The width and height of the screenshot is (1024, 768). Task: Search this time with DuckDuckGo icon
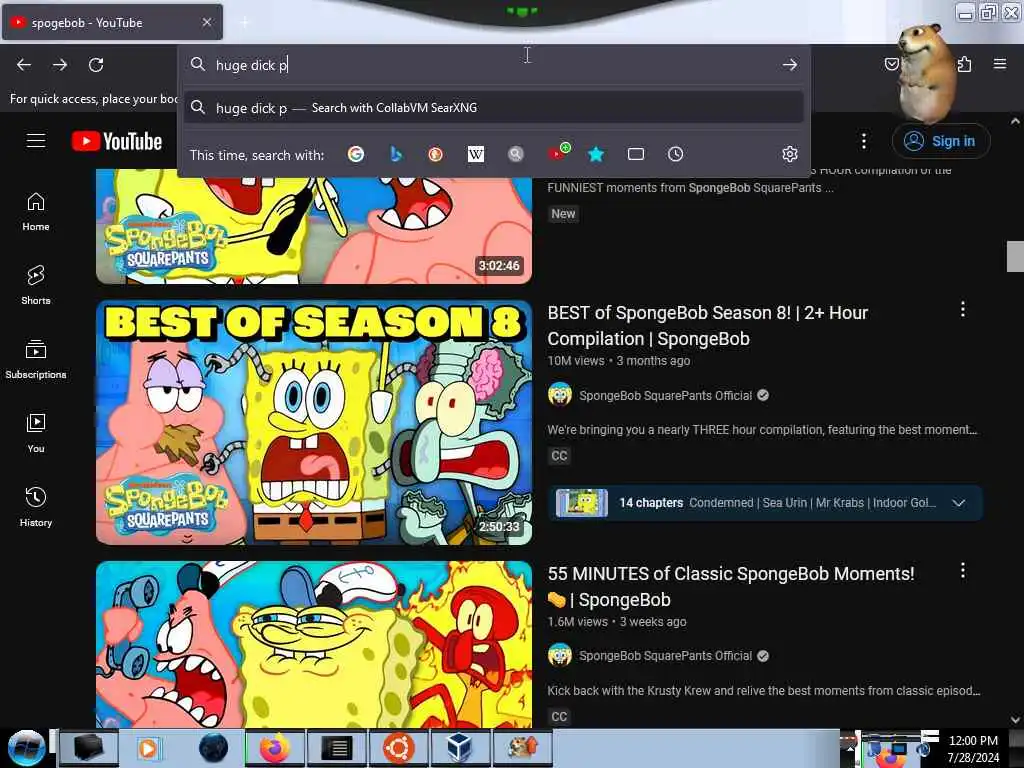(436, 154)
